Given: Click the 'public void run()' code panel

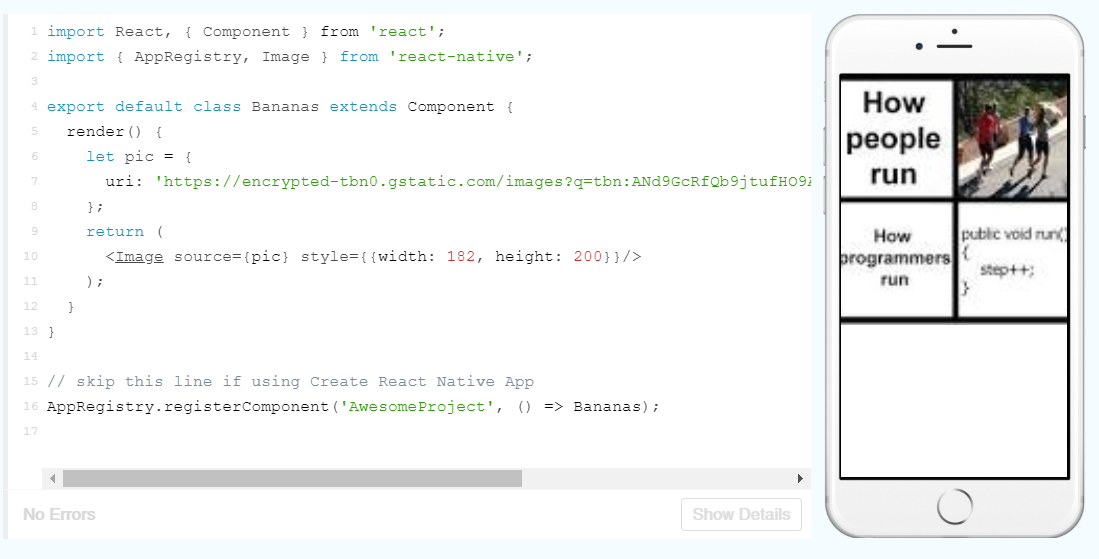Looking at the screenshot, I should click(1012, 260).
